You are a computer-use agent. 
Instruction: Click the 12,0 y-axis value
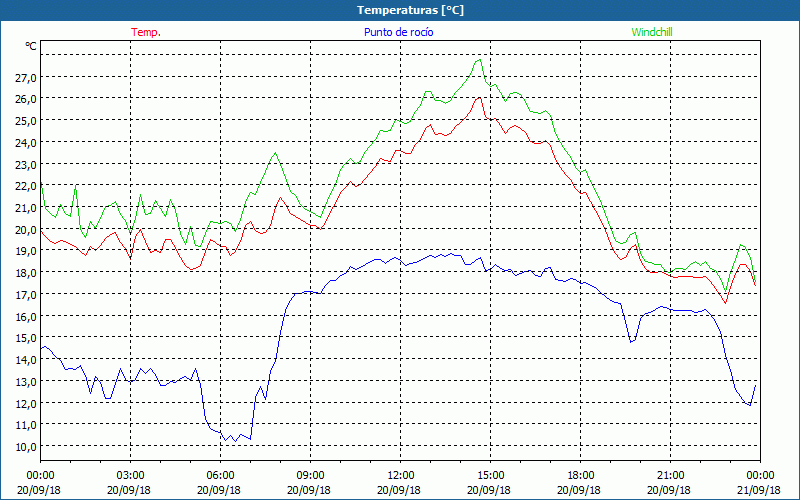pos(27,404)
